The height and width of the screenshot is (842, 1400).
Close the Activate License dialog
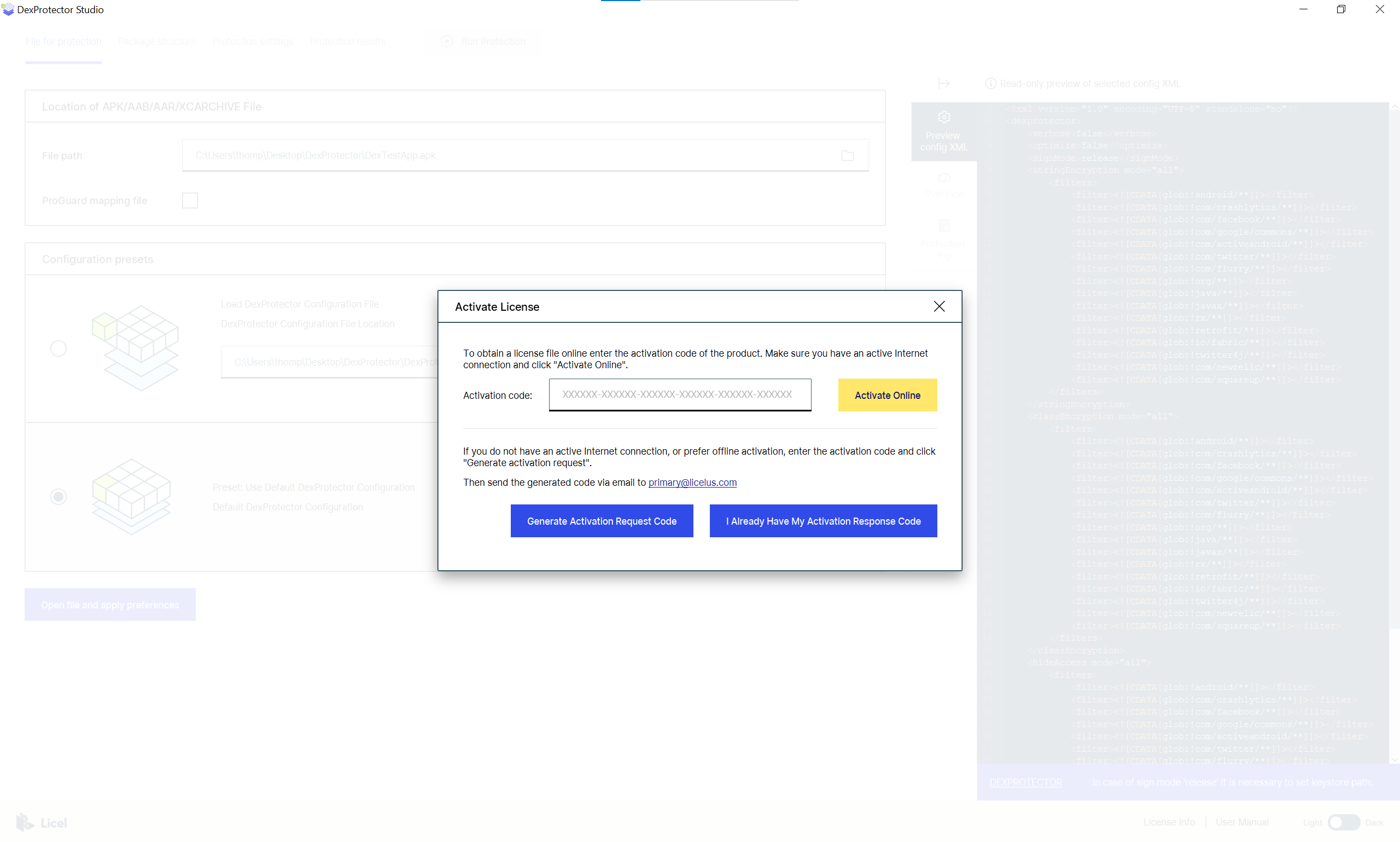[x=939, y=306]
